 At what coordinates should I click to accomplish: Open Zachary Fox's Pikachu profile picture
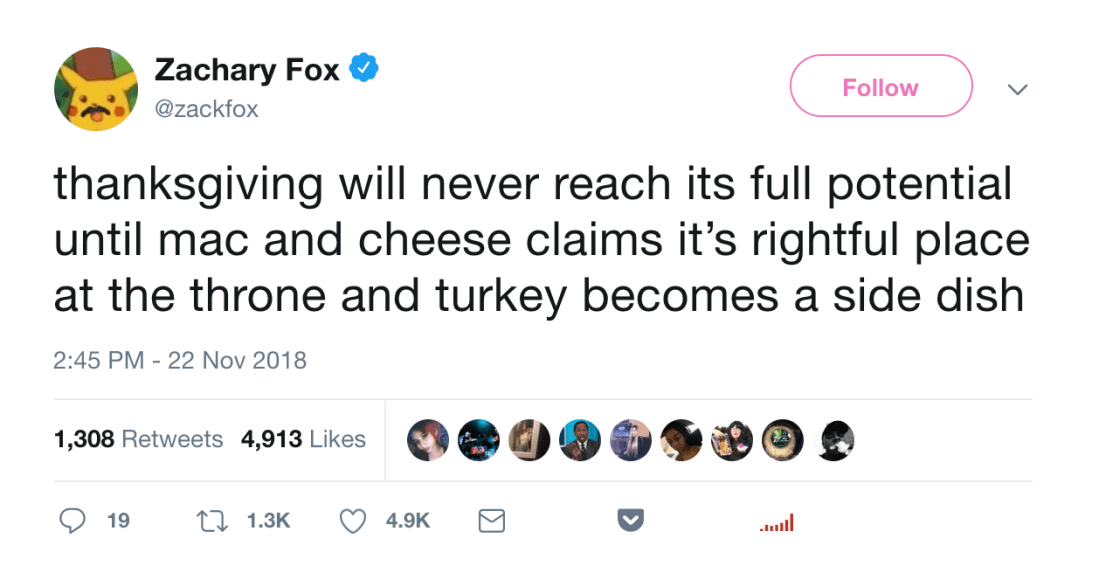(94, 88)
